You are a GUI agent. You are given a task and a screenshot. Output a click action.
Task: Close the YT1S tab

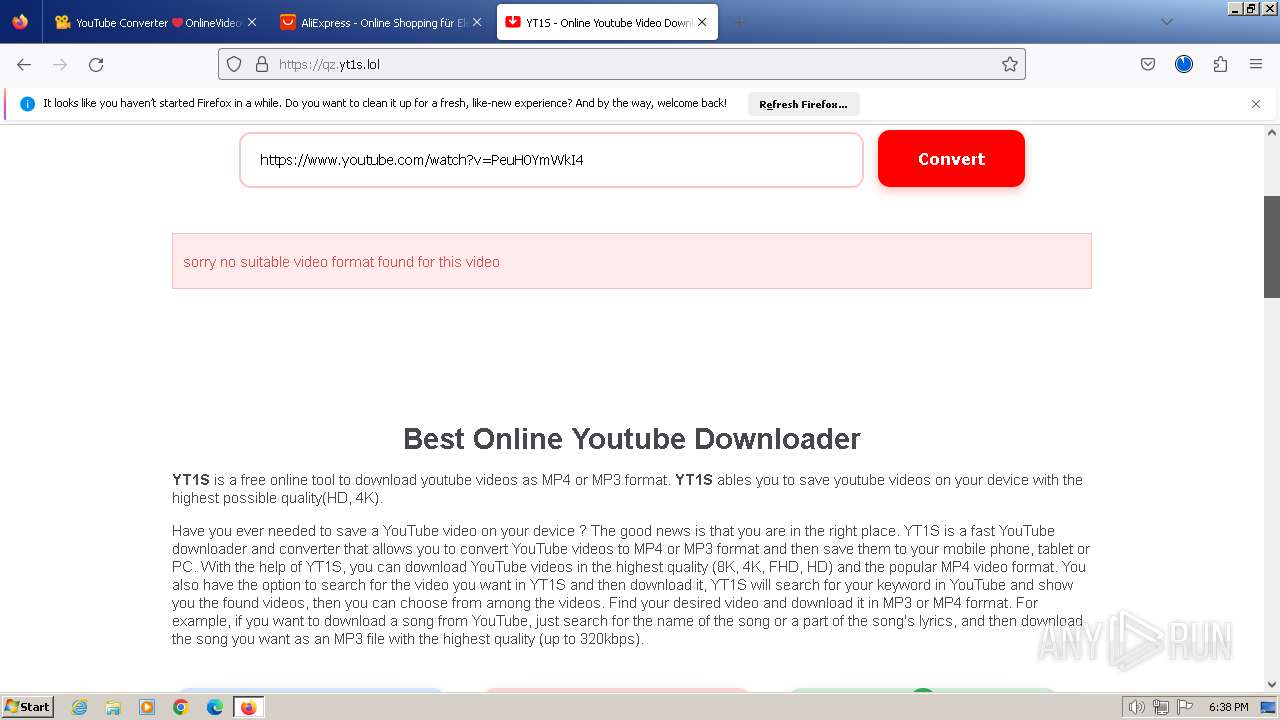(x=702, y=22)
